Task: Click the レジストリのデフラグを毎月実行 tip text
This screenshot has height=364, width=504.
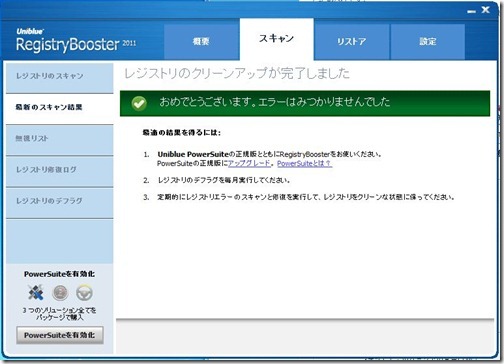Action: [x=224, y=180]
